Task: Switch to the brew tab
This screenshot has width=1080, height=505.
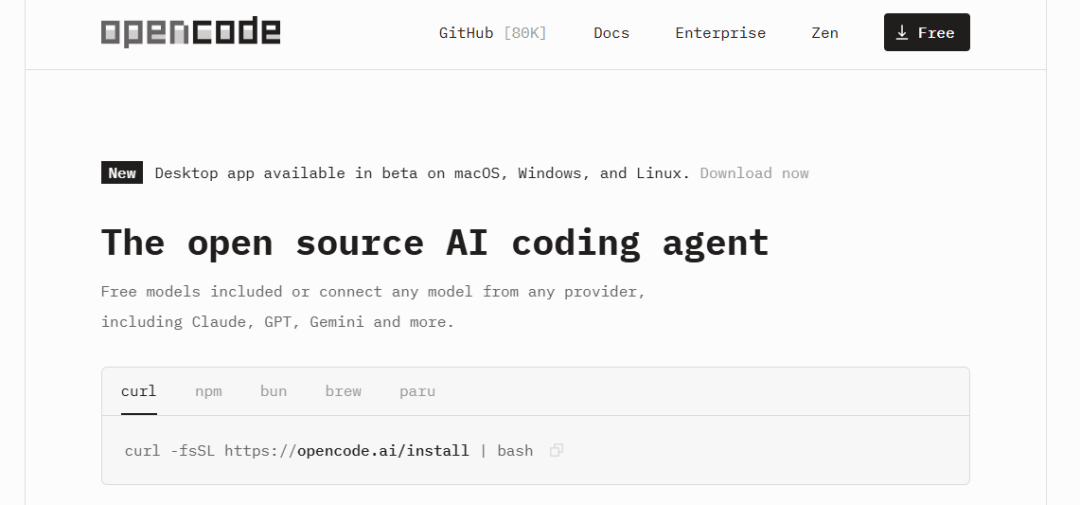Action: click(x=343, y=391)
